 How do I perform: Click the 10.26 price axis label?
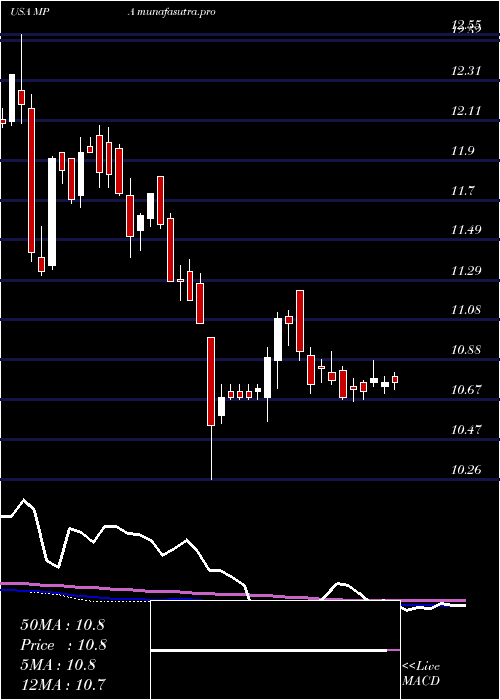tap(466, 469)
